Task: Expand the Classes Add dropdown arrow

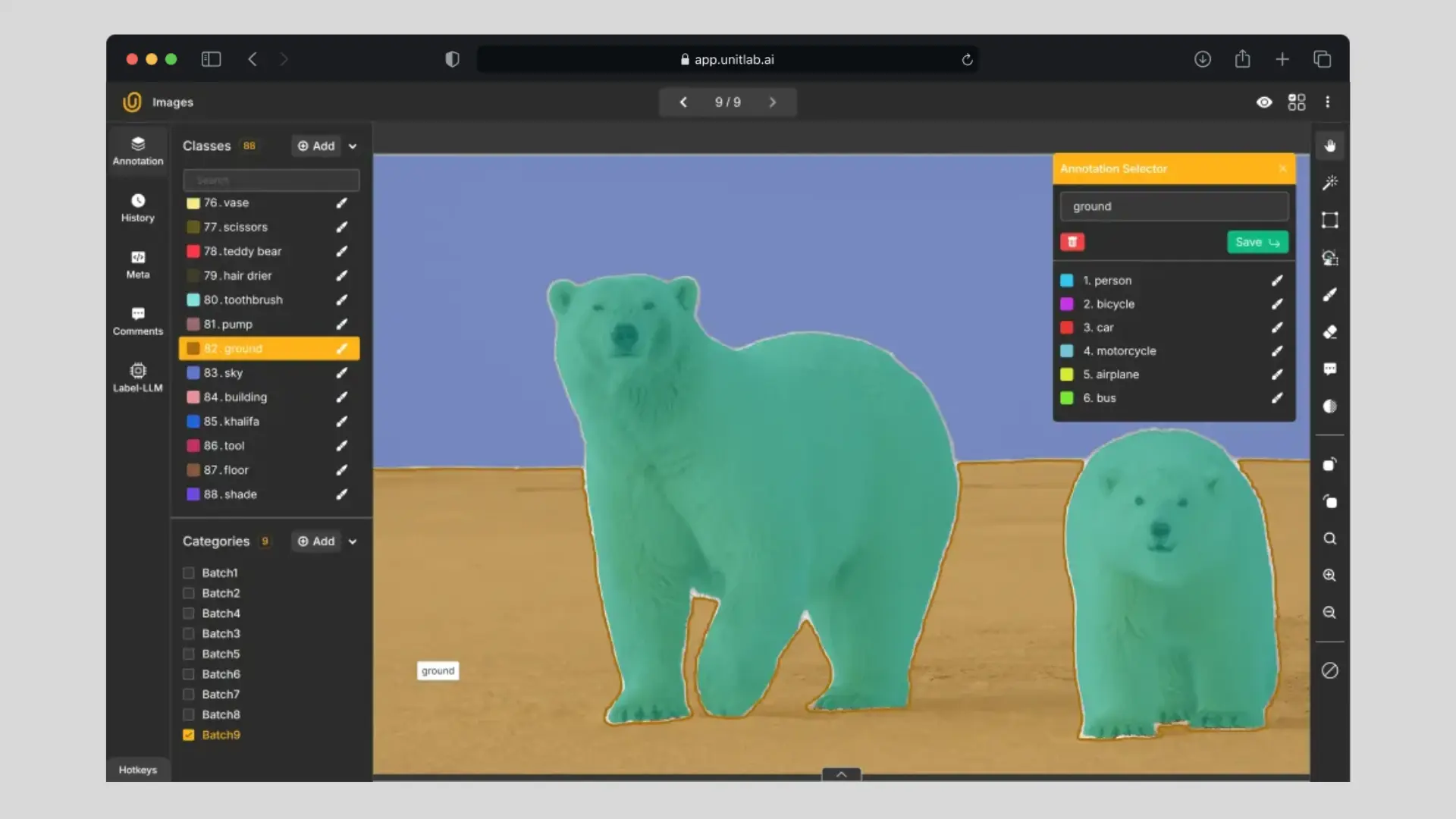Action: pos(353,146)
